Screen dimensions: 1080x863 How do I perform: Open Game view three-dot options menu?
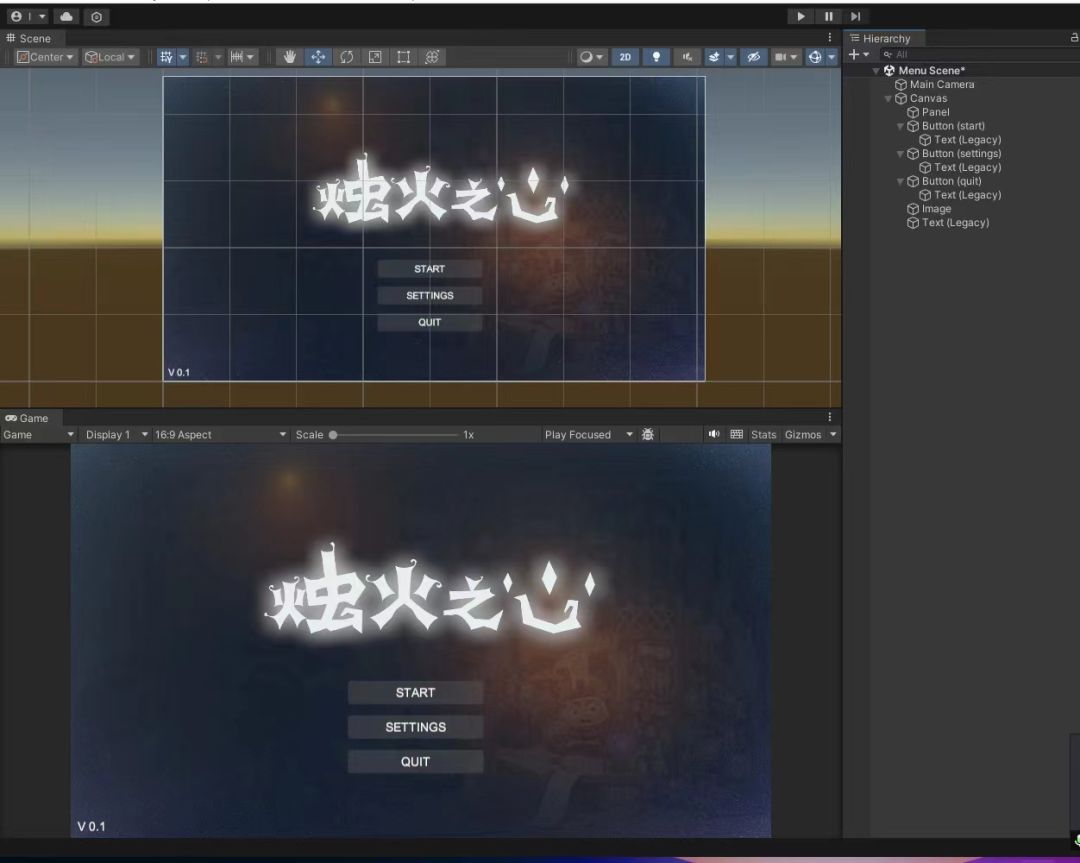click(x=829, y=417)
